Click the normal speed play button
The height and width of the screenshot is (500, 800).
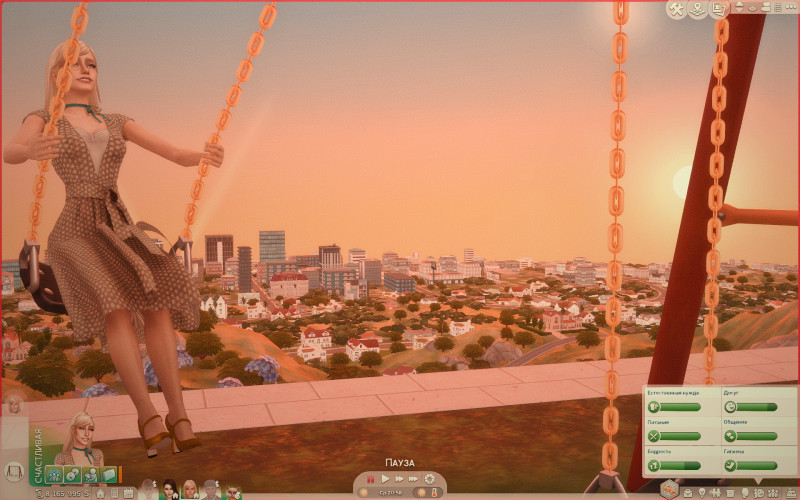click(x=385, y=479)
